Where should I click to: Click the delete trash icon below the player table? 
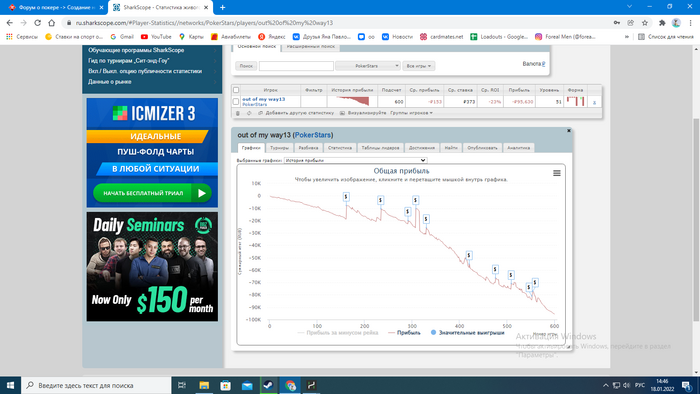[x=238, y=113]
